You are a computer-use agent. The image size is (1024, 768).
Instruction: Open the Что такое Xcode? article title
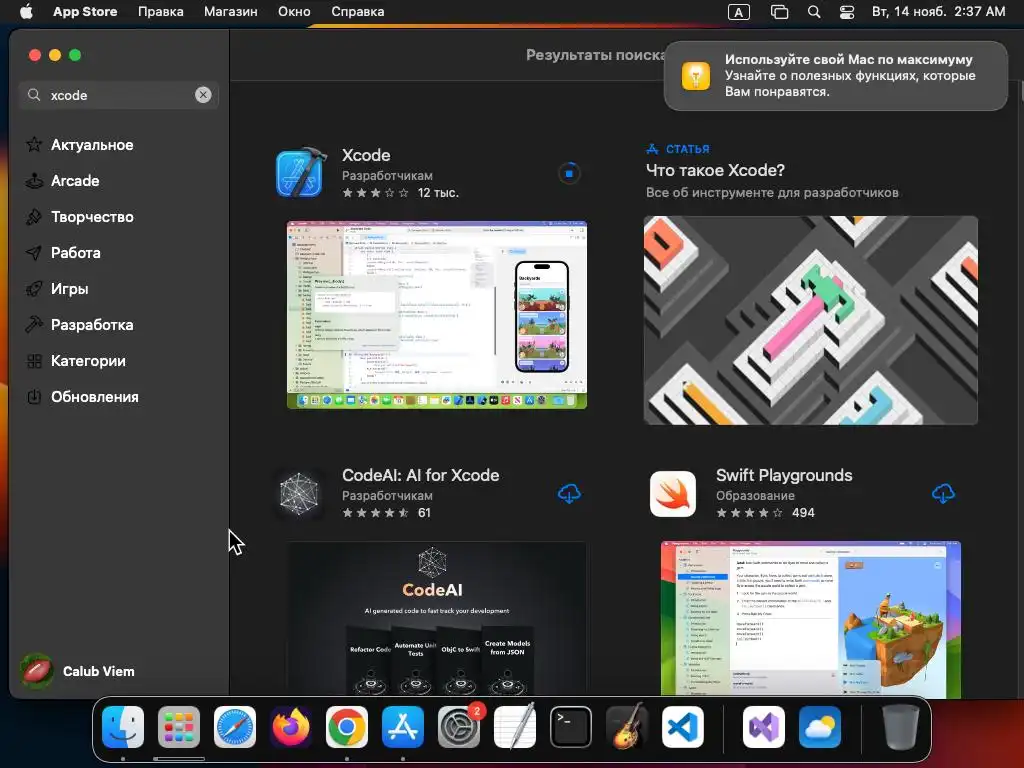tap(715, 170)
